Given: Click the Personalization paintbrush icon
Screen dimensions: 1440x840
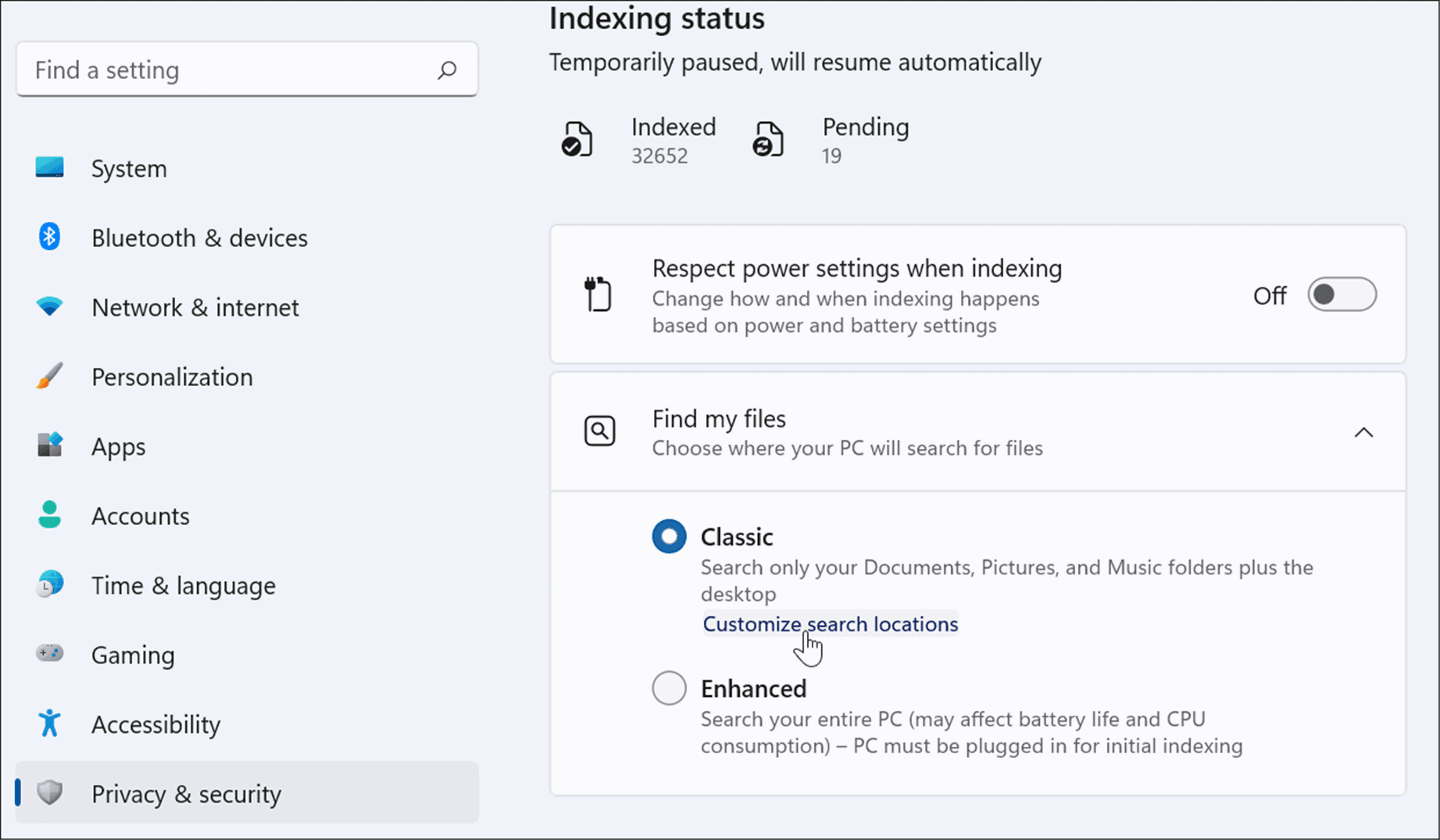Looking at the screenshot, I should 48,376.
